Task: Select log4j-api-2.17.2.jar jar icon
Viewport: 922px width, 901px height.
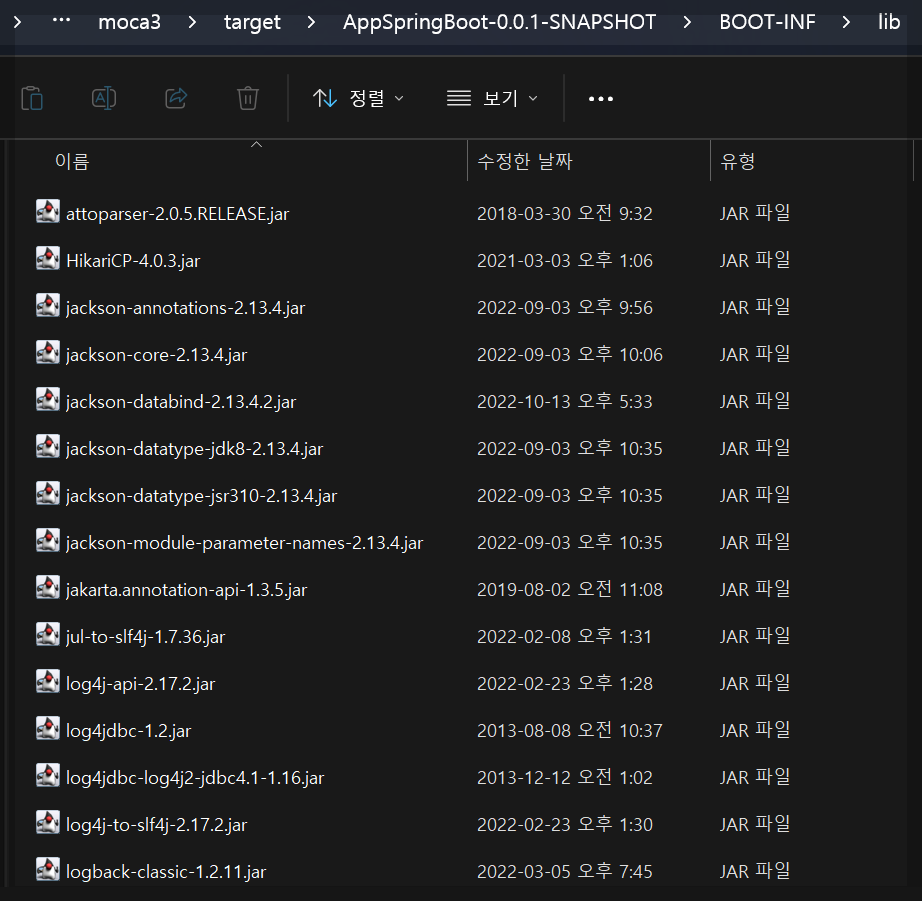Action: (48, 682)
